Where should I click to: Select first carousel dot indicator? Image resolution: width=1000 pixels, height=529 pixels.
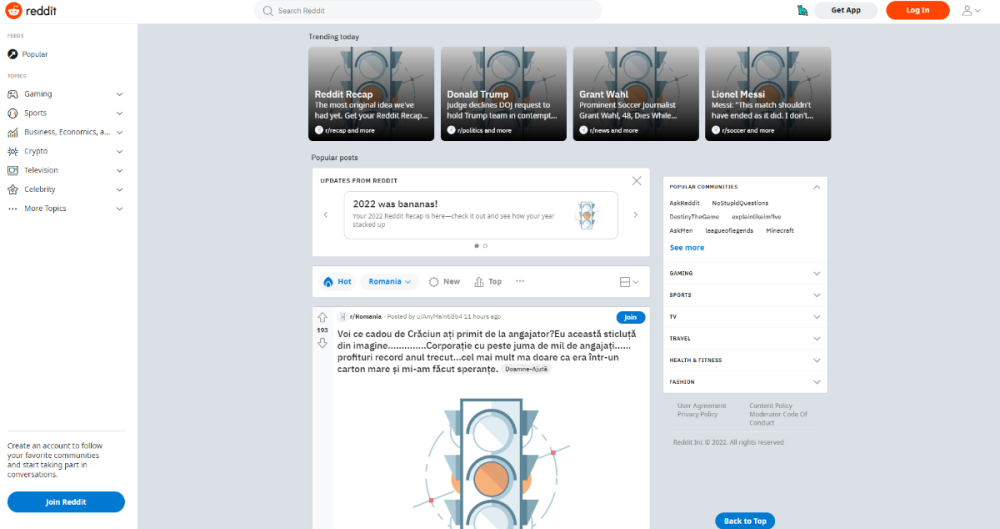(x=476, y=246)
